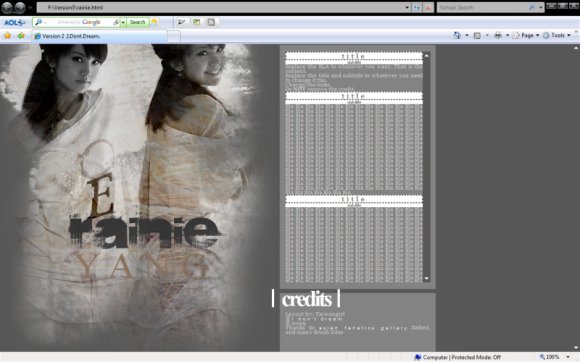
Task: Open the Home button dropdown arrow
Action: point(467,35)
